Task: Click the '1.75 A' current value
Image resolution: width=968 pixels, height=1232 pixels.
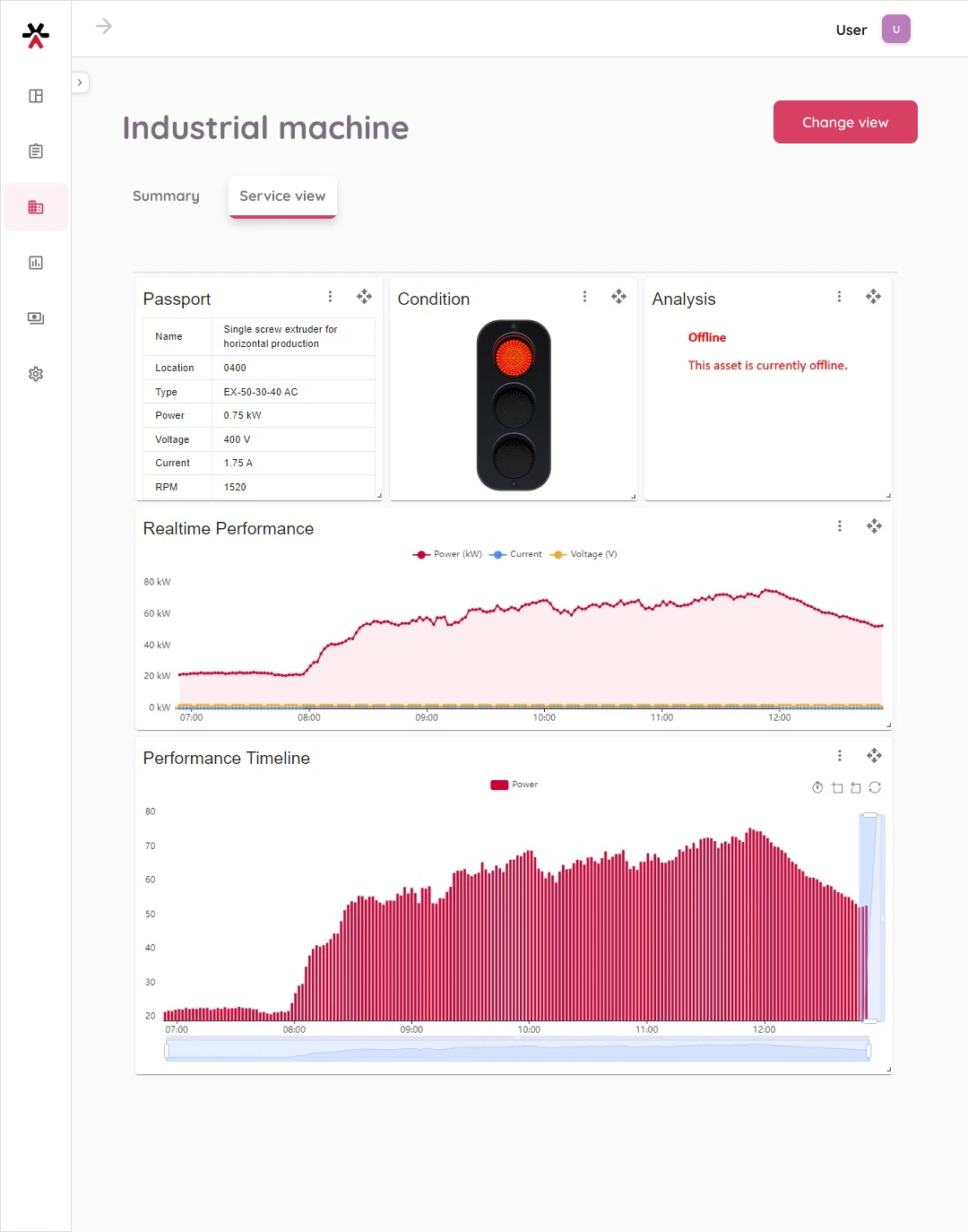Action: coord(238,463)
